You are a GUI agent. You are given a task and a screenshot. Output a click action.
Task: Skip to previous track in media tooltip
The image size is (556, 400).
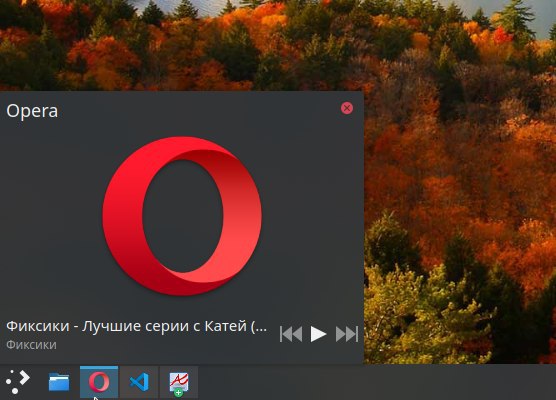291,334
